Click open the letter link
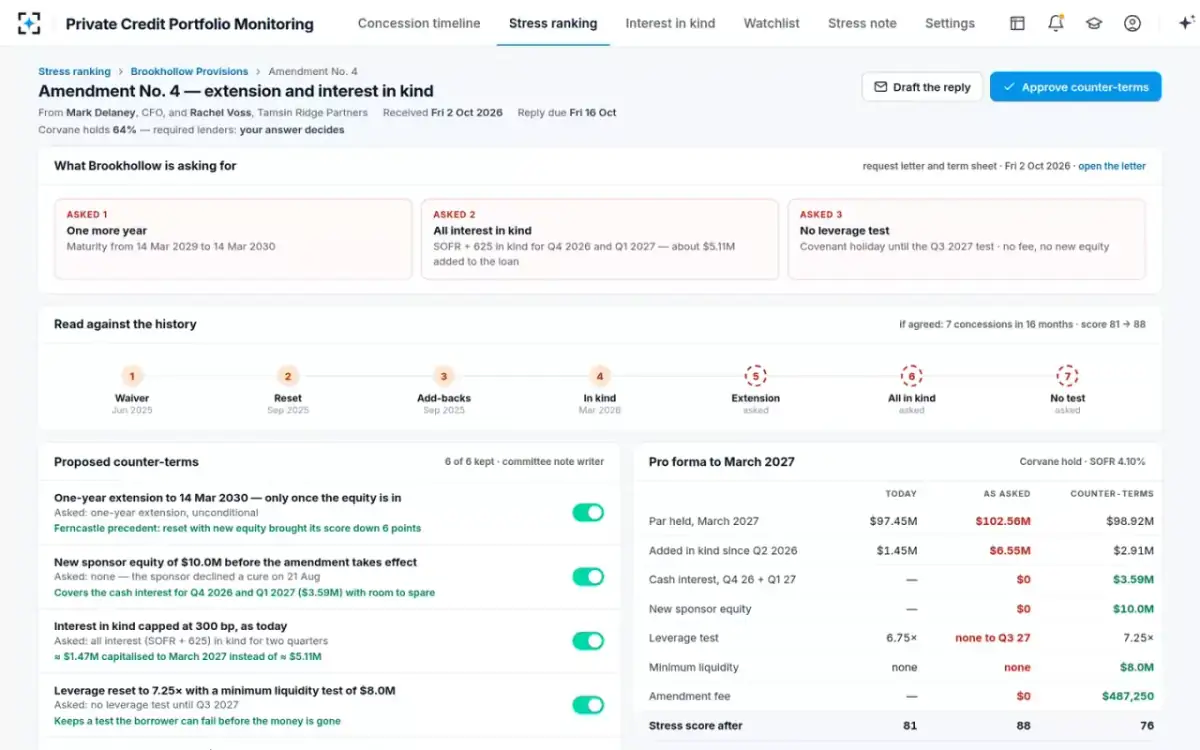 (x=1112, y=166)
